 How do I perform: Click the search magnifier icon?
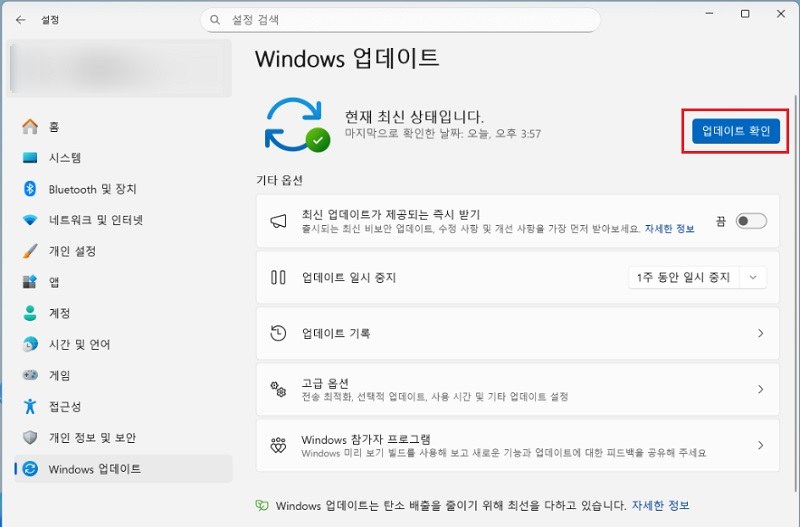(x=215, y=20)
